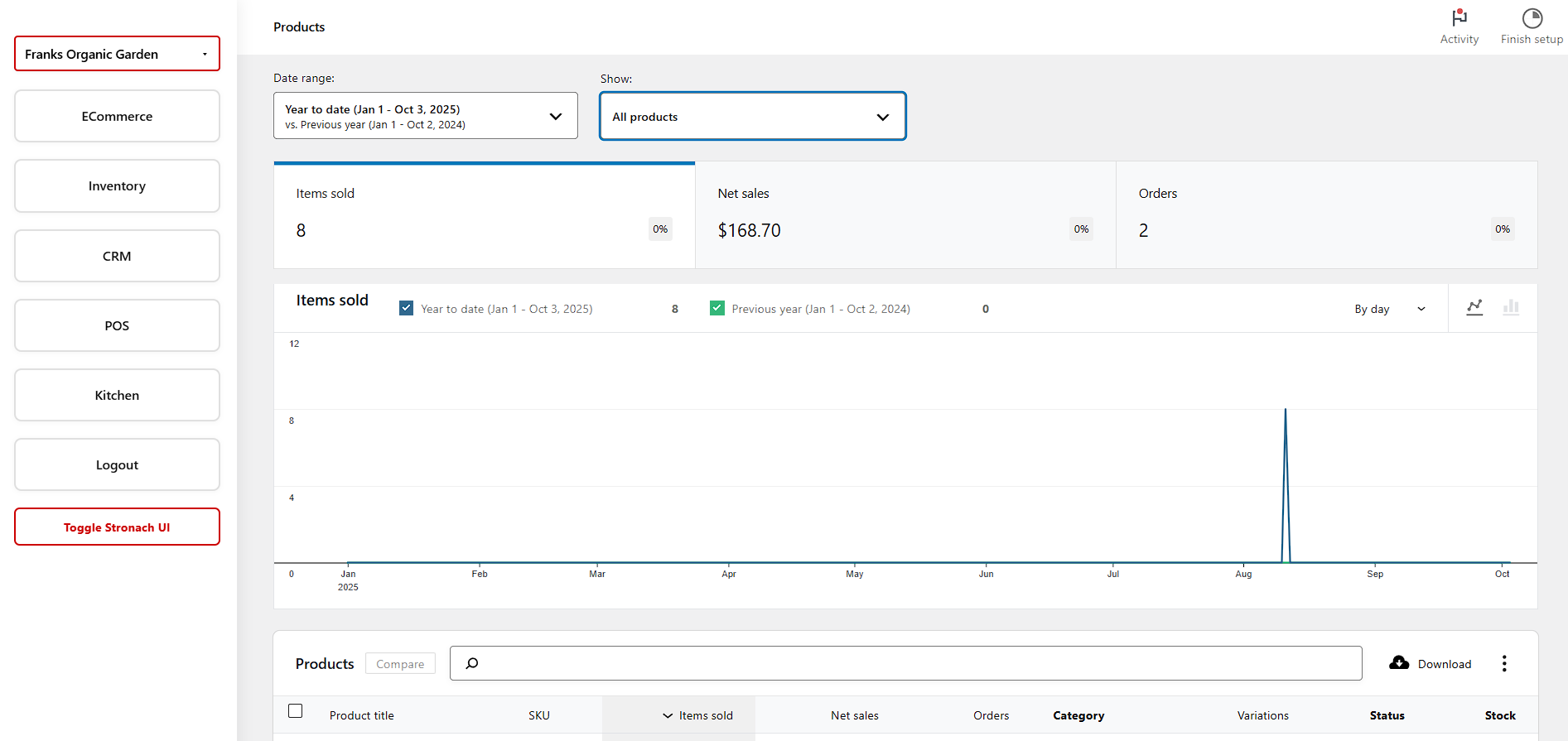The height and width of the screenshot is (741, 1568).
Task: Sort by Items sold column
Action: pyautogui.click(x=697, y=715)
